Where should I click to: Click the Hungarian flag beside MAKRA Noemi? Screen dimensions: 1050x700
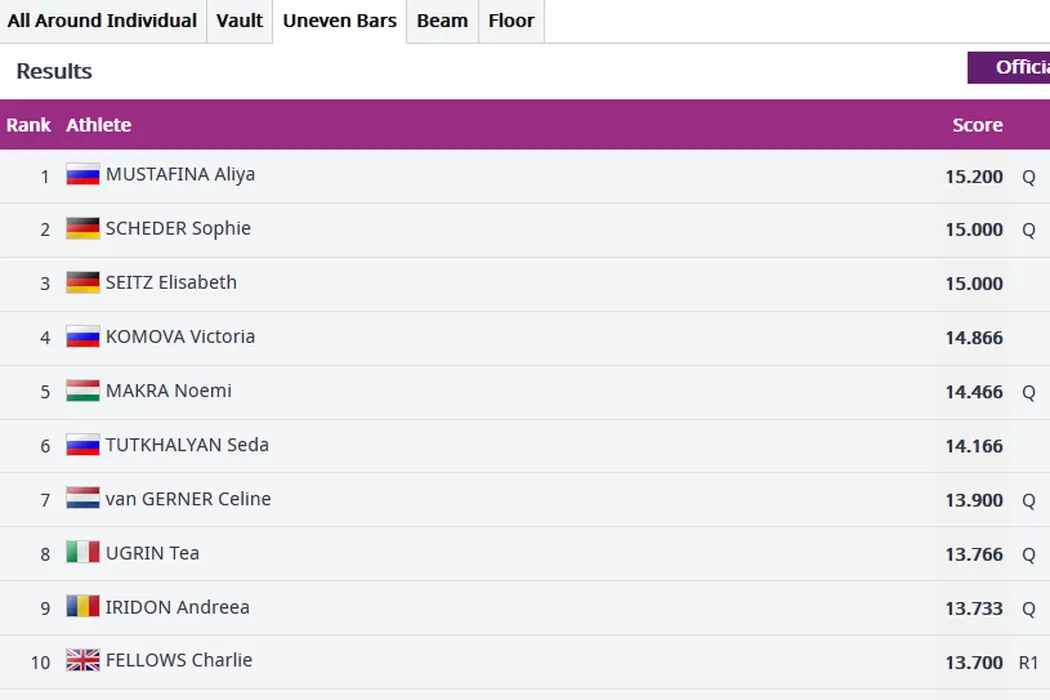83,391
